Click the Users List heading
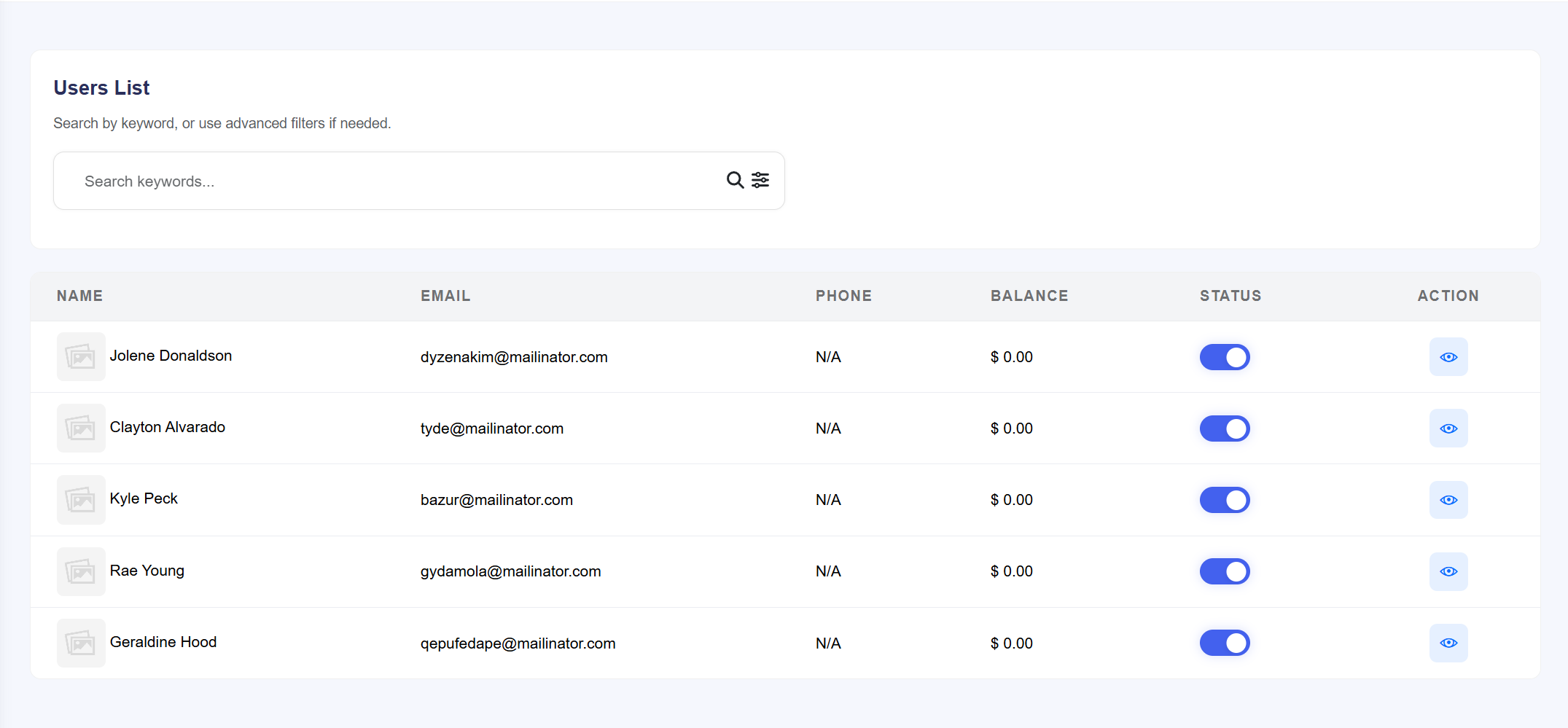Image resolution: width=1568 pixels, height=728 pixels. [x=101, y=87]
